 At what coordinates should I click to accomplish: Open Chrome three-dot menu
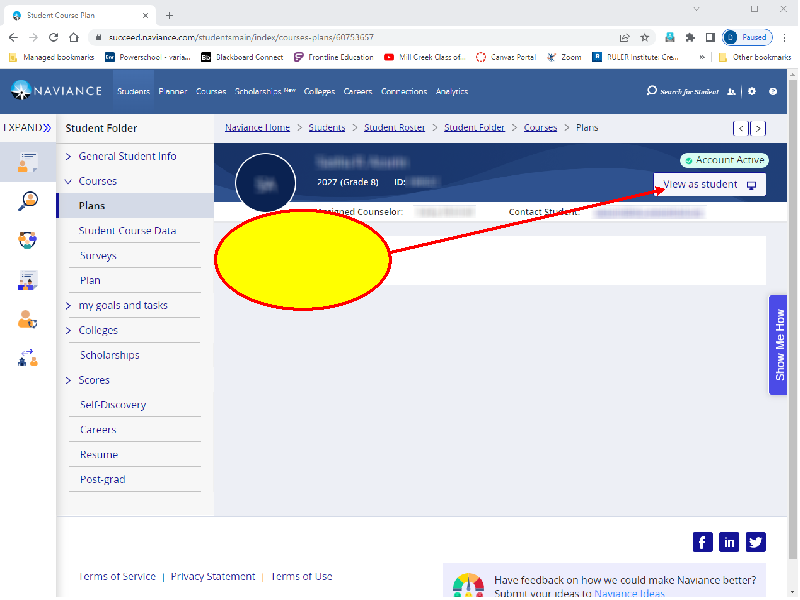click(785, 37)
